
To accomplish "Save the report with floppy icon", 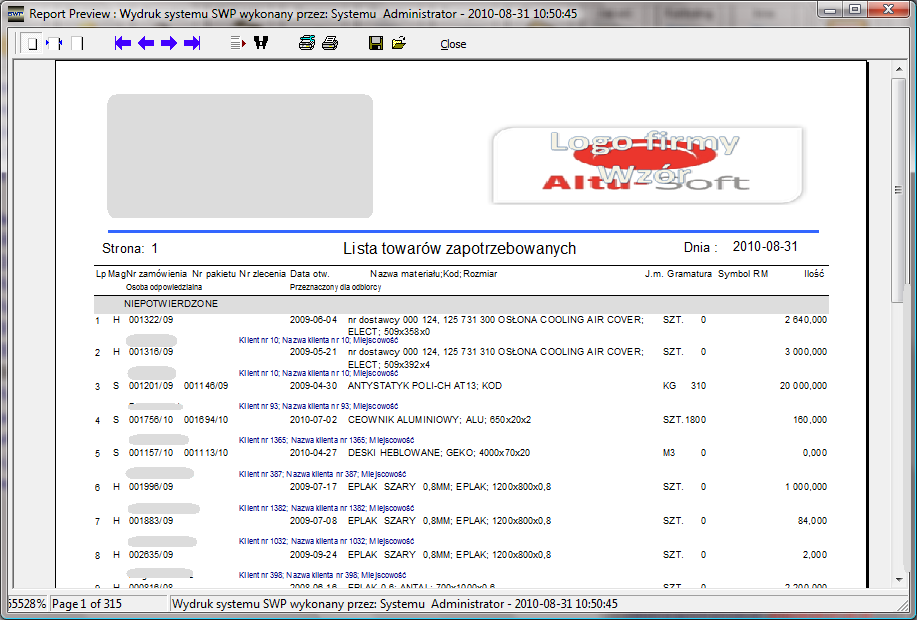I will 376,44.
